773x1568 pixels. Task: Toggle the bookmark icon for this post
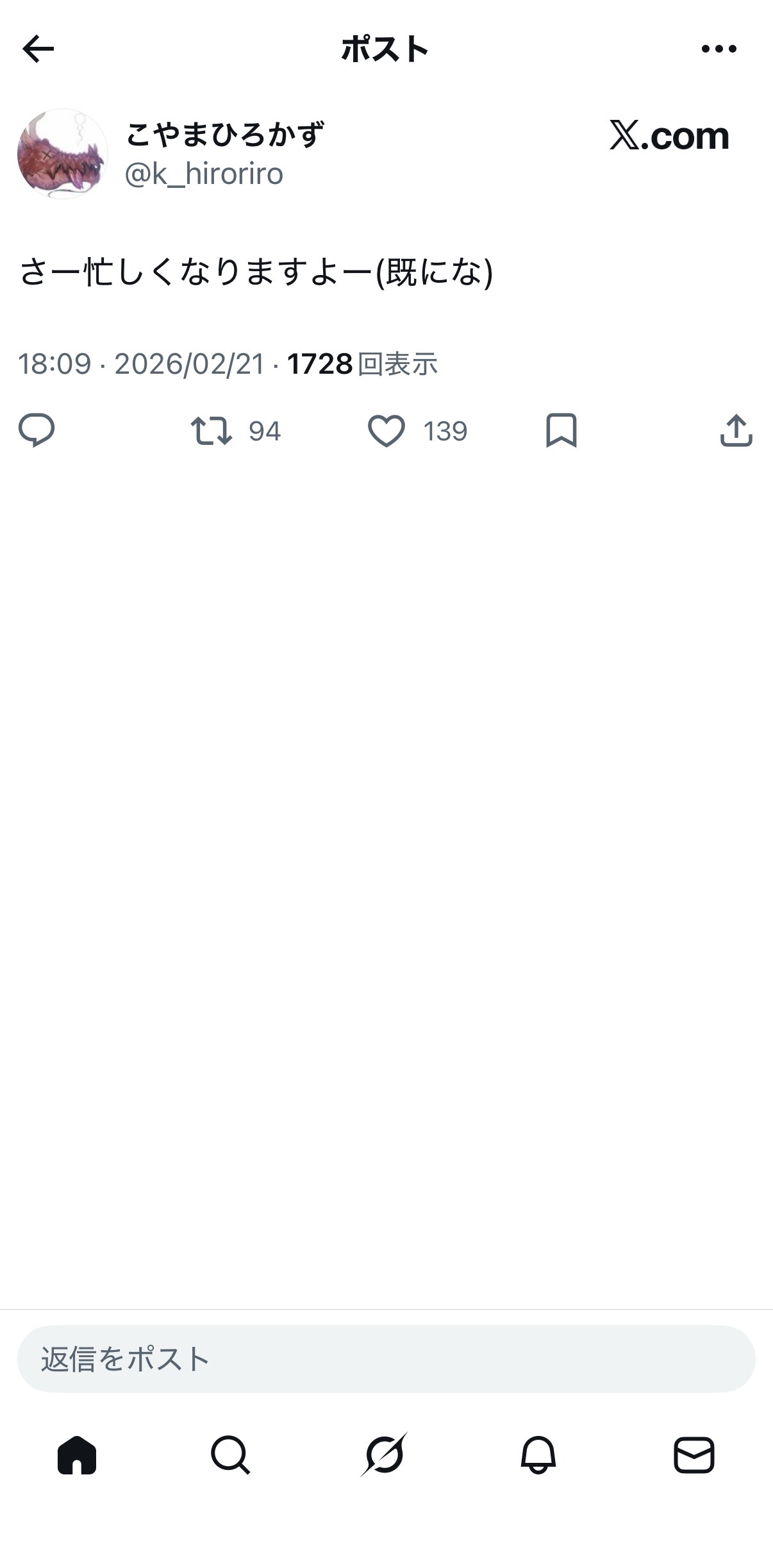561,430
